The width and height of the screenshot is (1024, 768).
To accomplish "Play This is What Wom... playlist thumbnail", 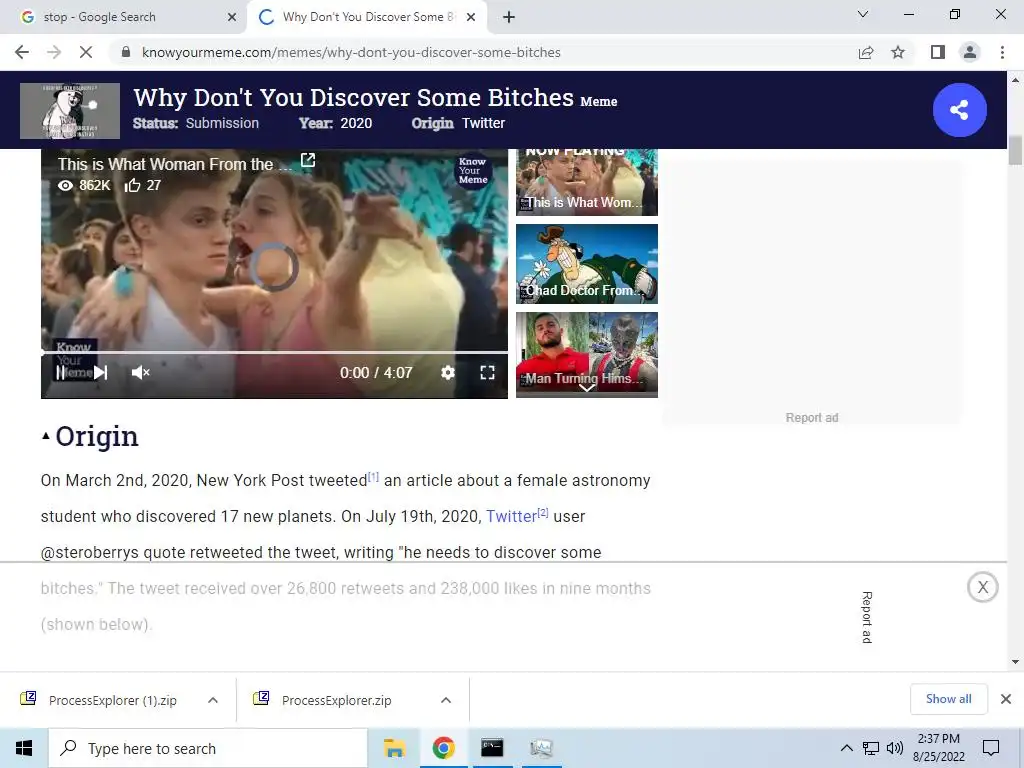I will tap(586, 182).
